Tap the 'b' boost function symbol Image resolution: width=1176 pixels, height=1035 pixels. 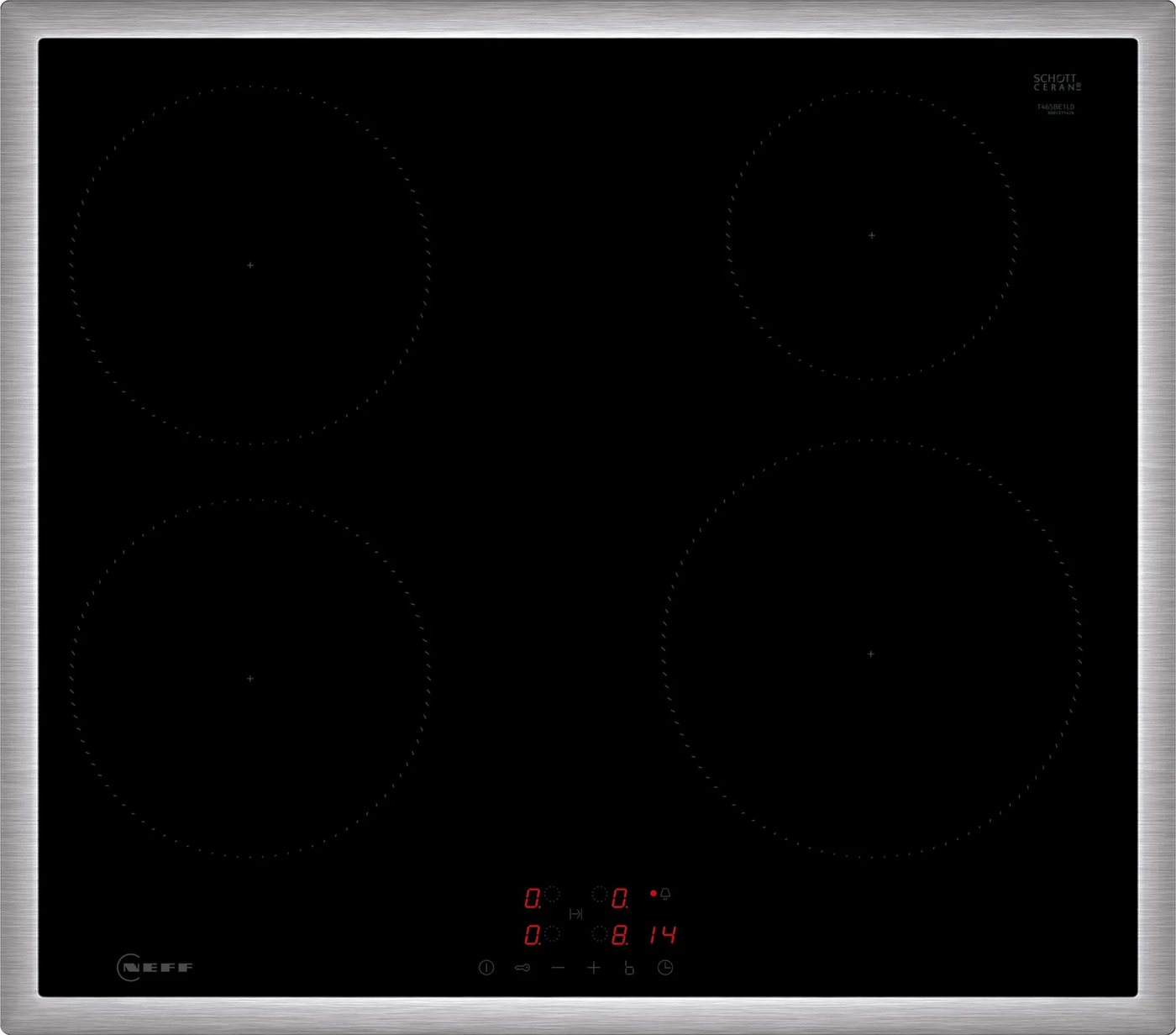(x=629, y=968)
